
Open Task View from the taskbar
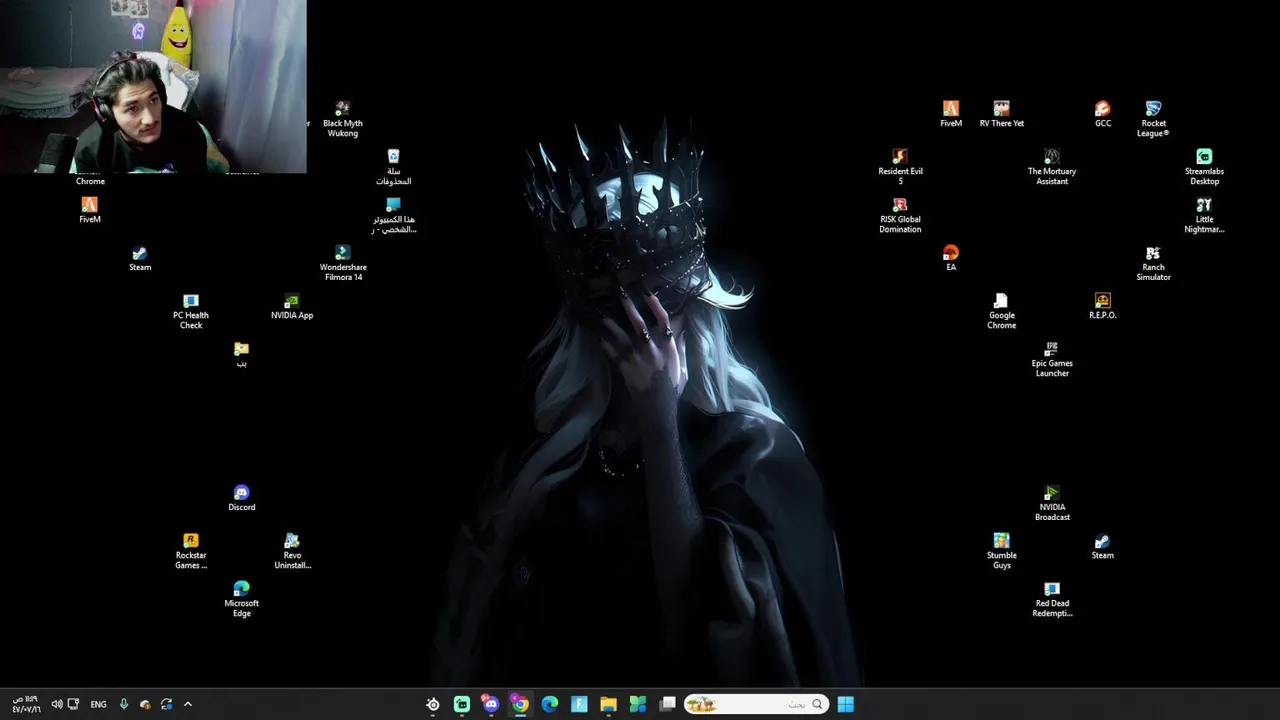(667, 704)
